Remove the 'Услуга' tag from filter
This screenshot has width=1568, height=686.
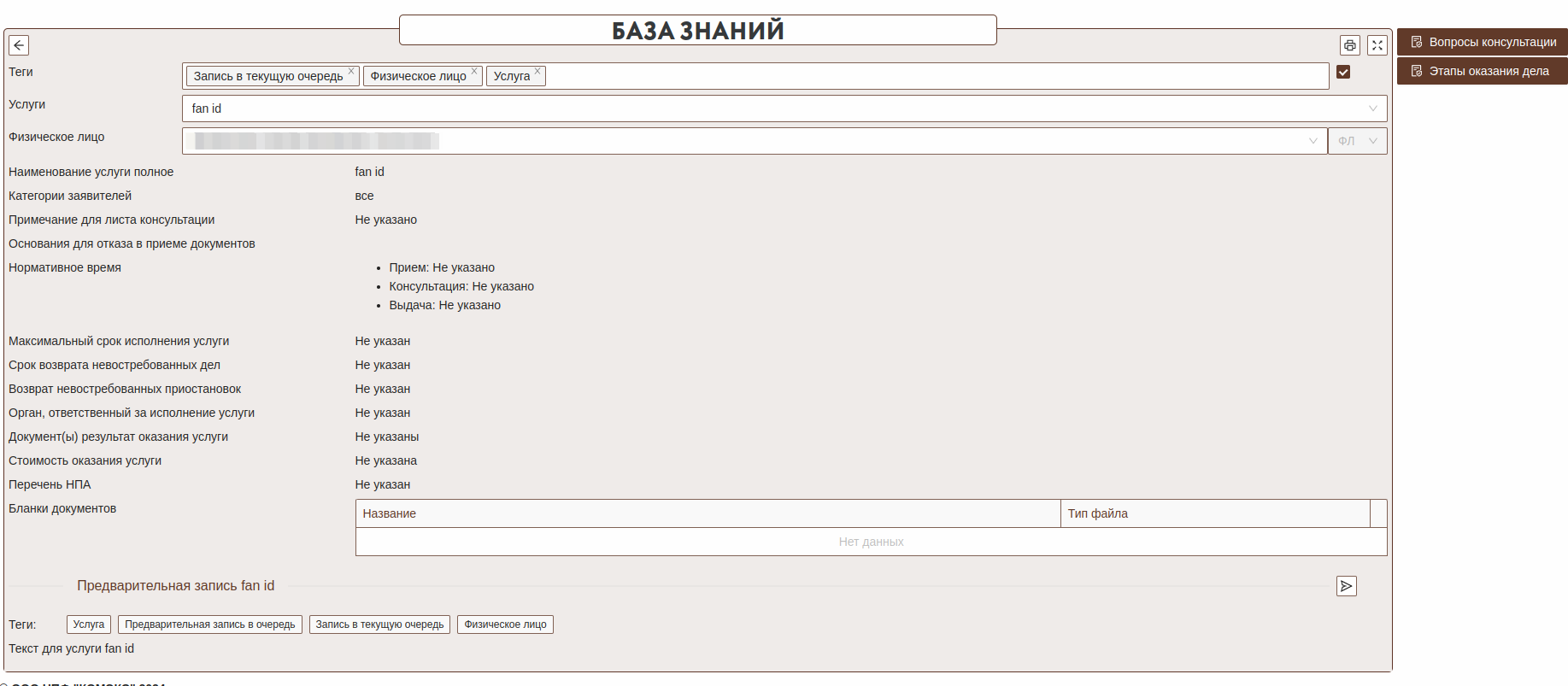537,72
